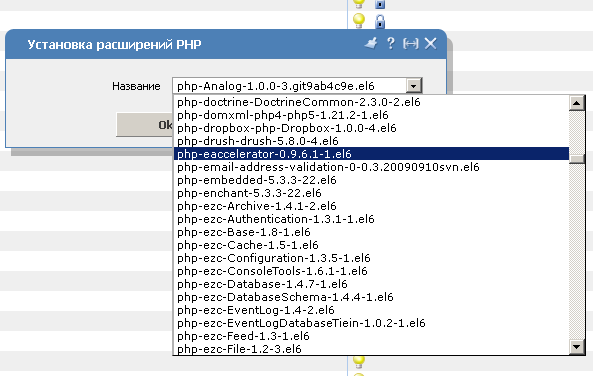Select php-ezc-EventLogDatabaseTiein-1.0.2-1.el6
The image size is (593, 376).
371,323
